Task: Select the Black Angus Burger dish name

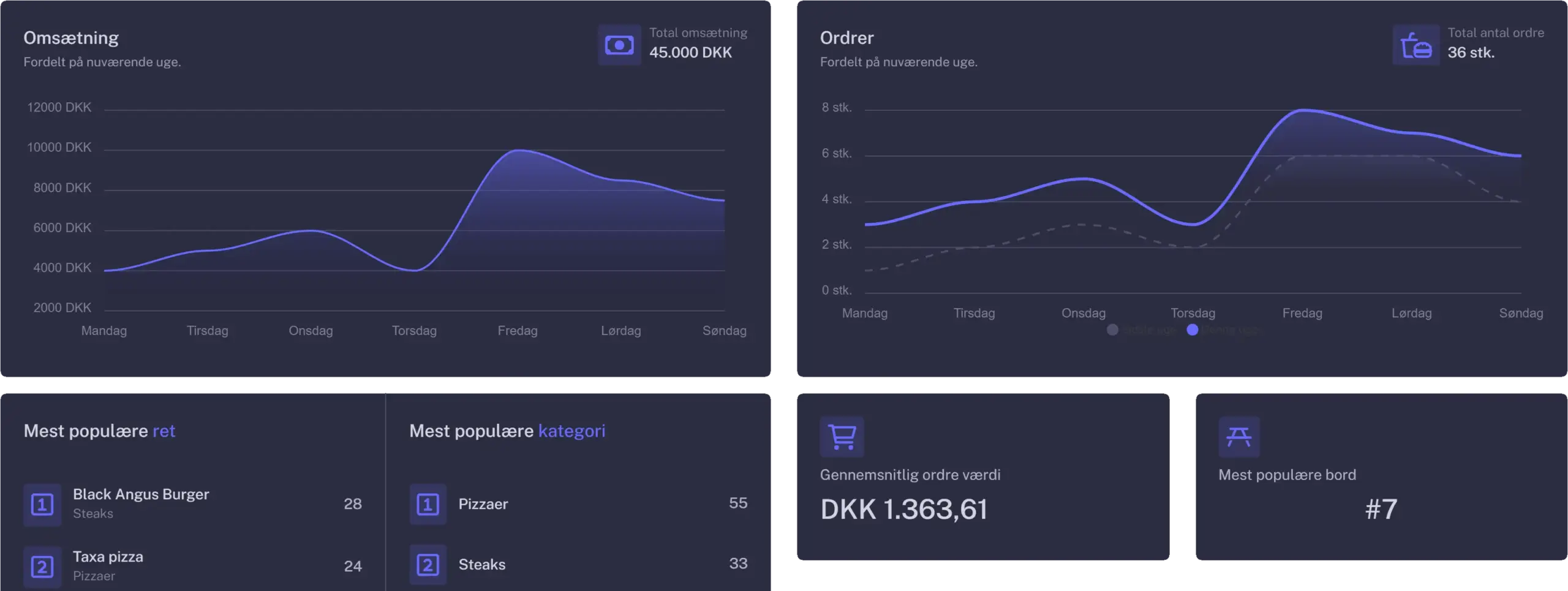Action: click(141, 494)
